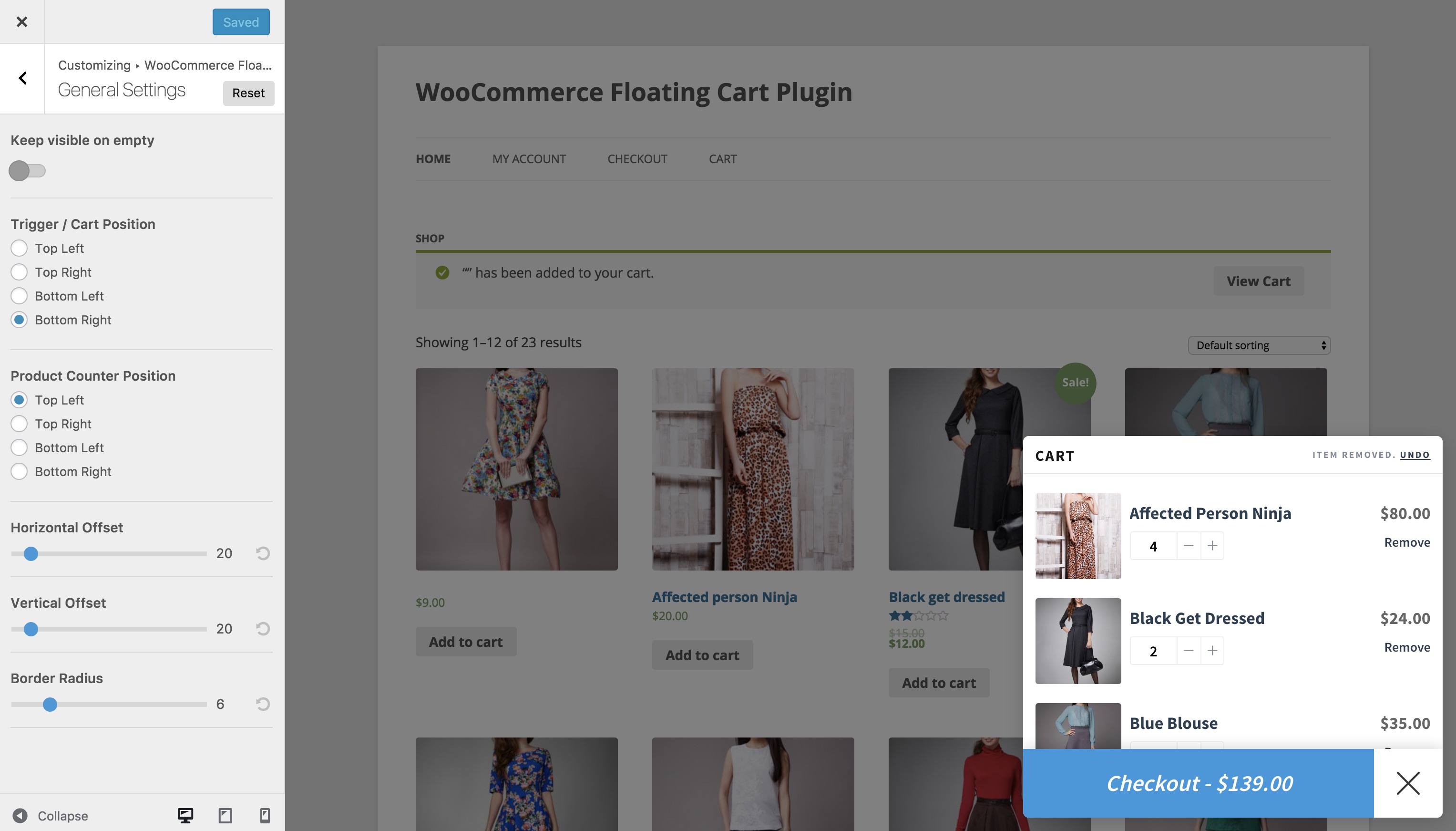
Task: Go back with the customizer back arrow
Action: click(22, 78)
